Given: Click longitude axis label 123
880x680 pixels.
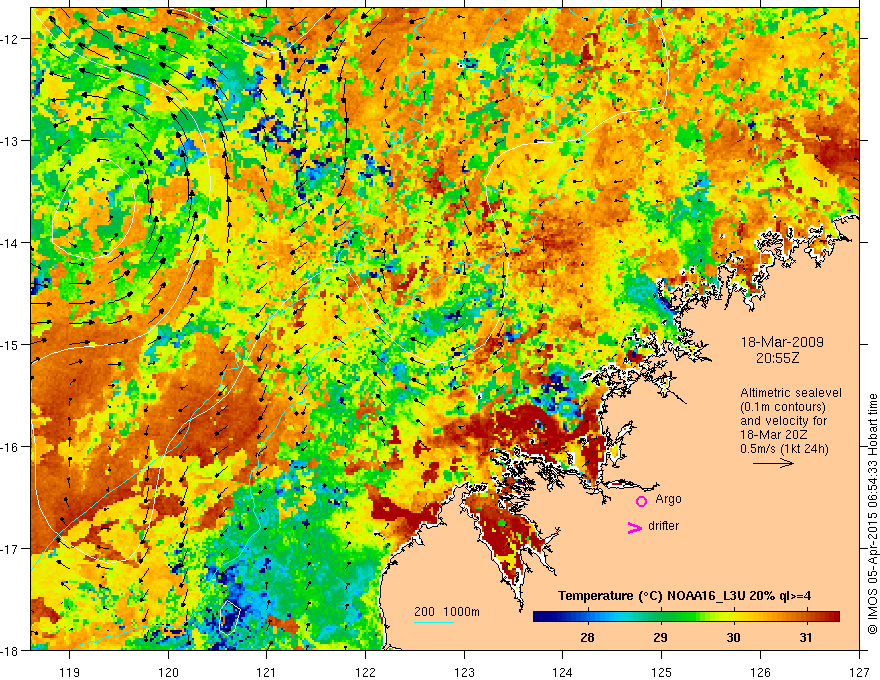Looking at the screenshot, I should tap(464, 672).
